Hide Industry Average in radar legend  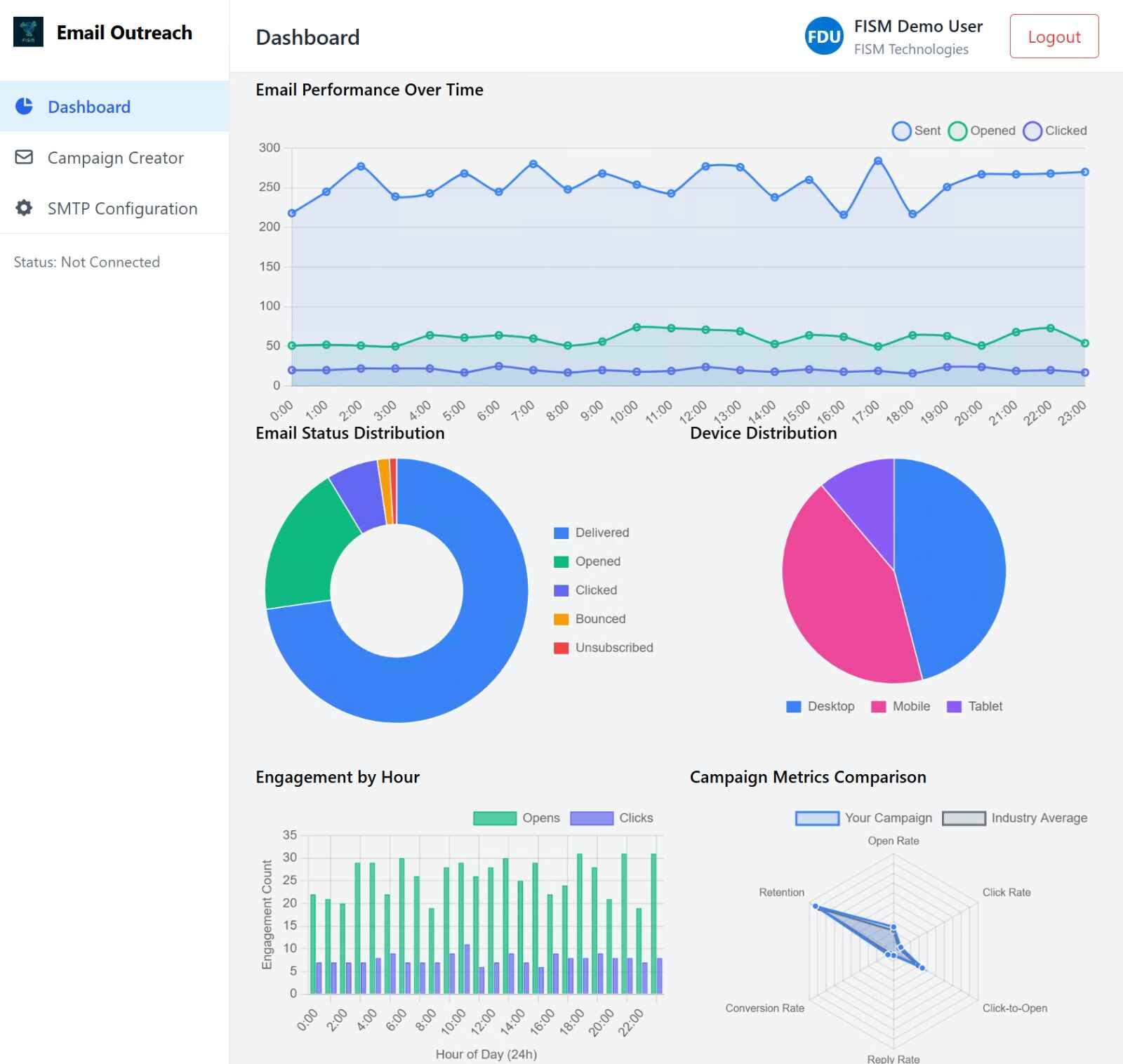[x=964, y=818]
